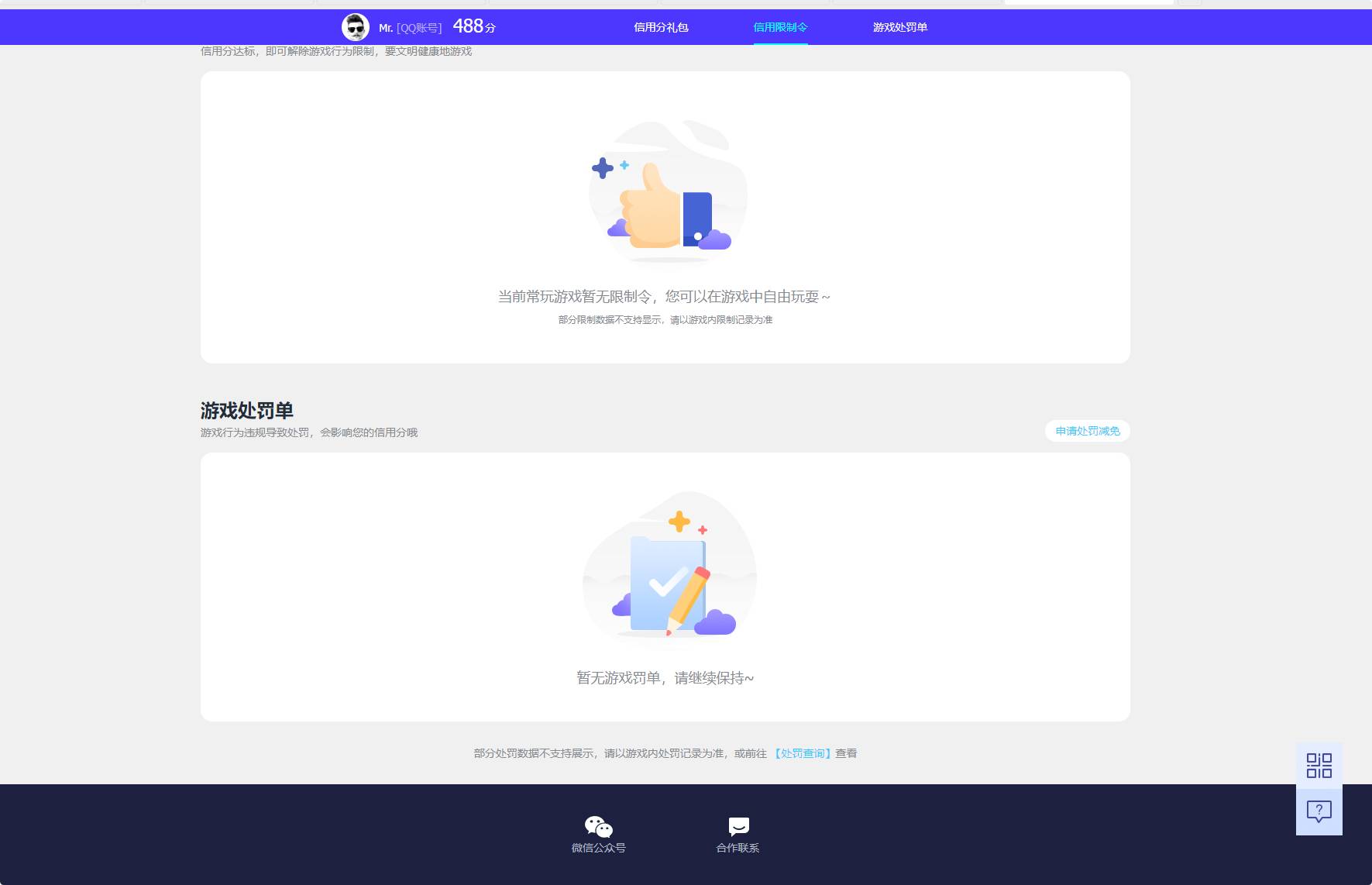
Task: Open the QR code panel on the right
Action: pos(1319,764)
